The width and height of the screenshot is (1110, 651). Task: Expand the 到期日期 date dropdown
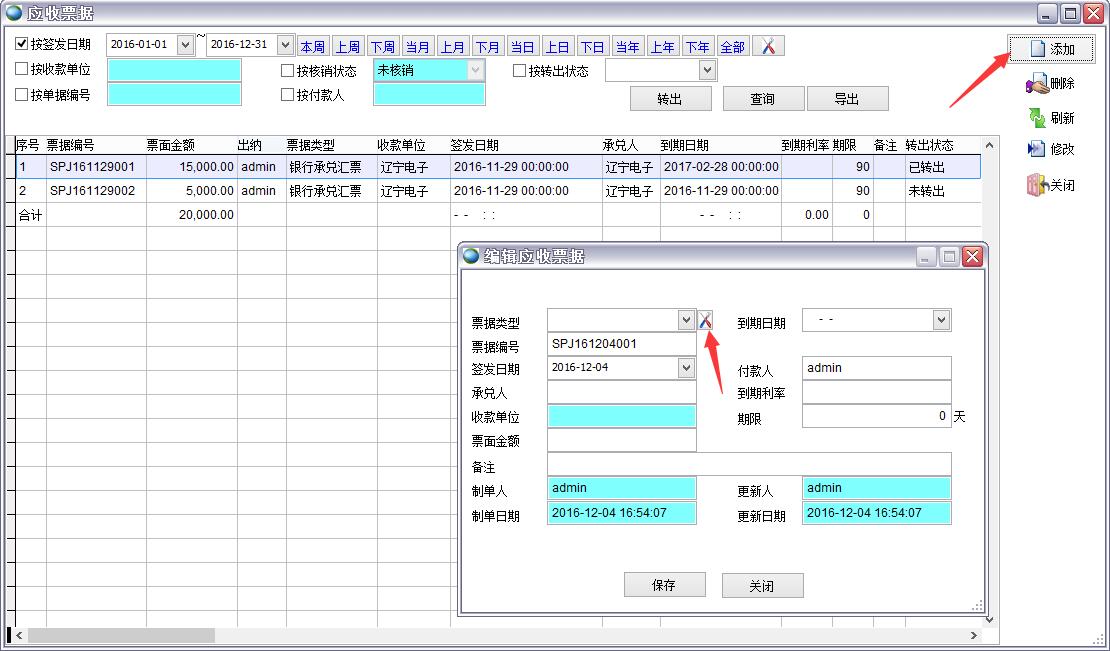(x=940, y=320)
